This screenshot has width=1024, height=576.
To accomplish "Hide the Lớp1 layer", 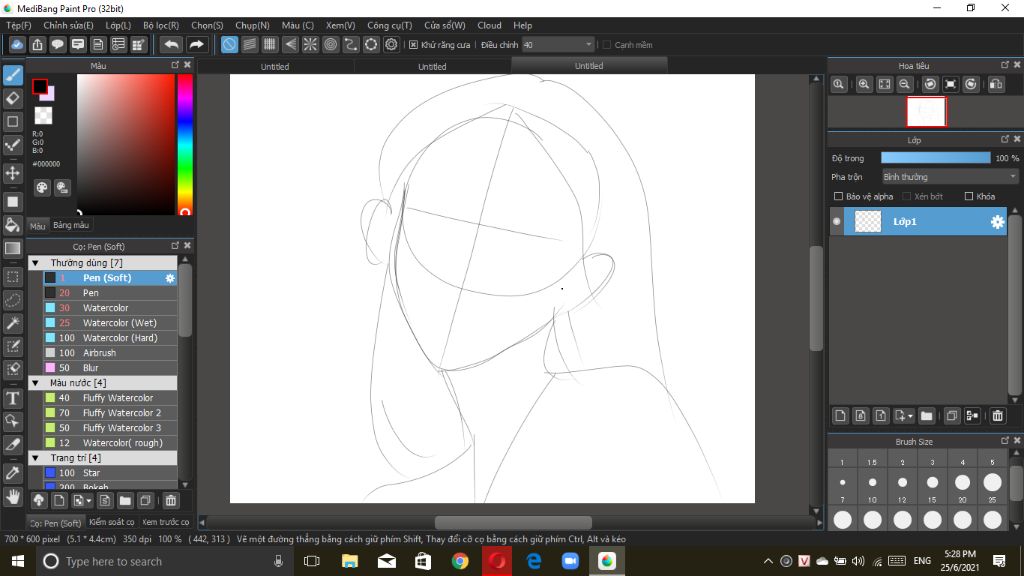I will point(837,222).
